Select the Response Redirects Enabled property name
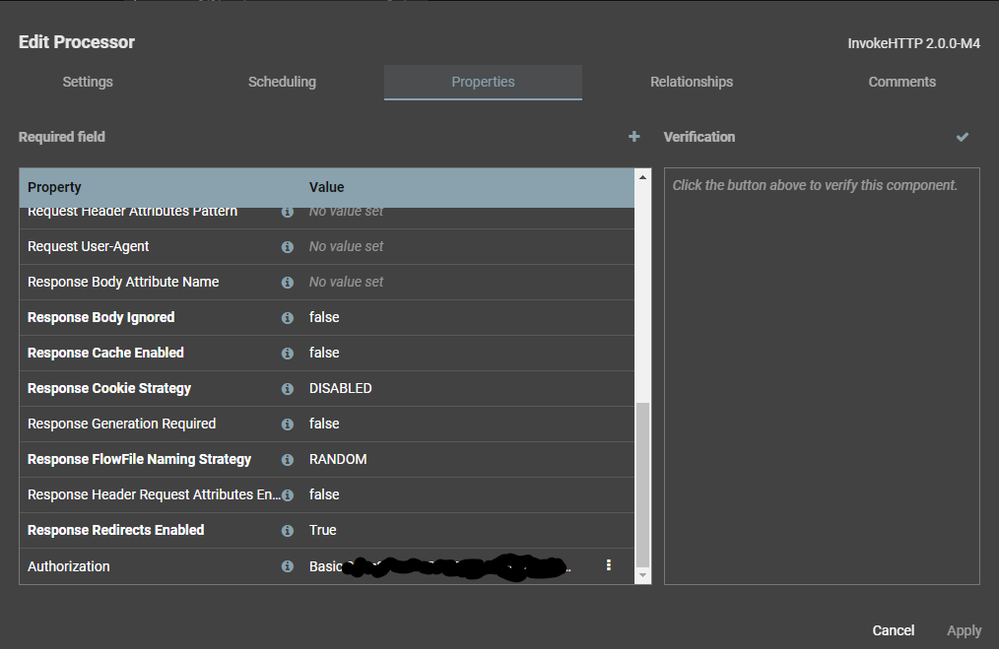Image resolution: width=999 pixels, height=649 pixels. tap(115, 531)
